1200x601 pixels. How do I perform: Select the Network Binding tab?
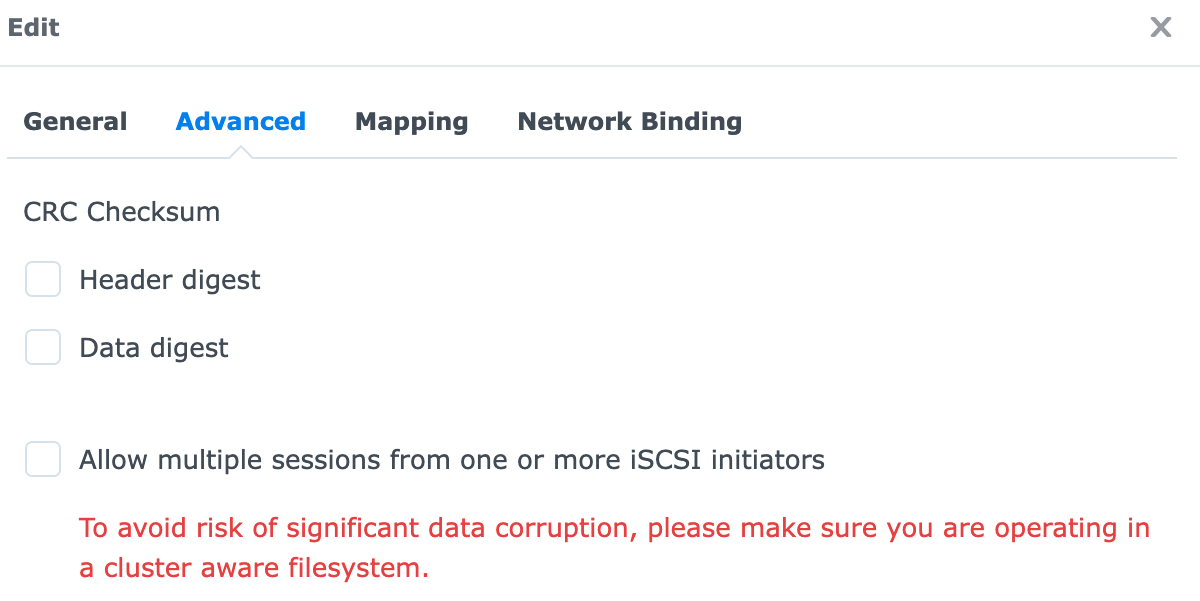(x=629, y=121)
